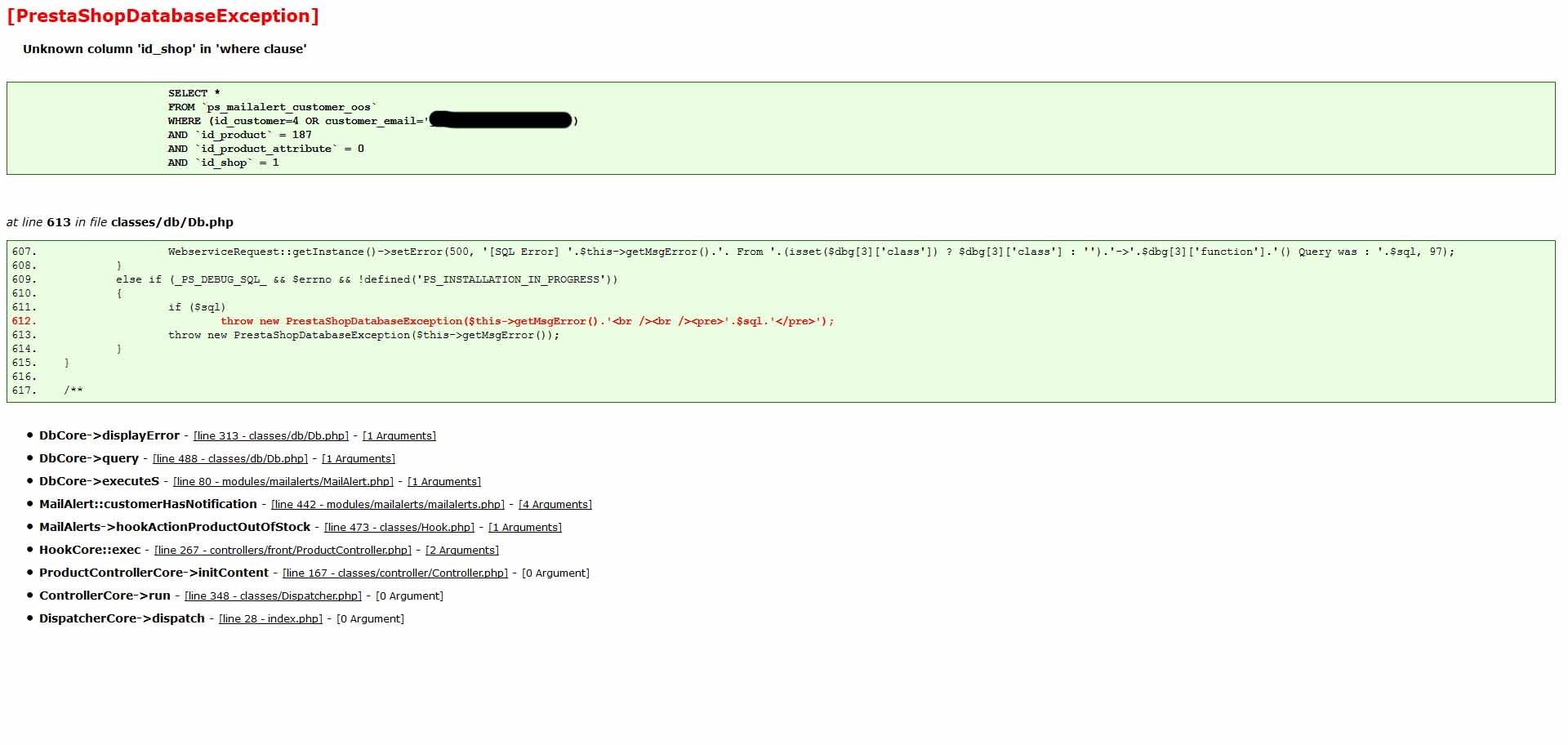Click '[0 Argument]' beside ControllerCore->run
The height and width of the screenshot is (745, 1568).
point(409,596)
